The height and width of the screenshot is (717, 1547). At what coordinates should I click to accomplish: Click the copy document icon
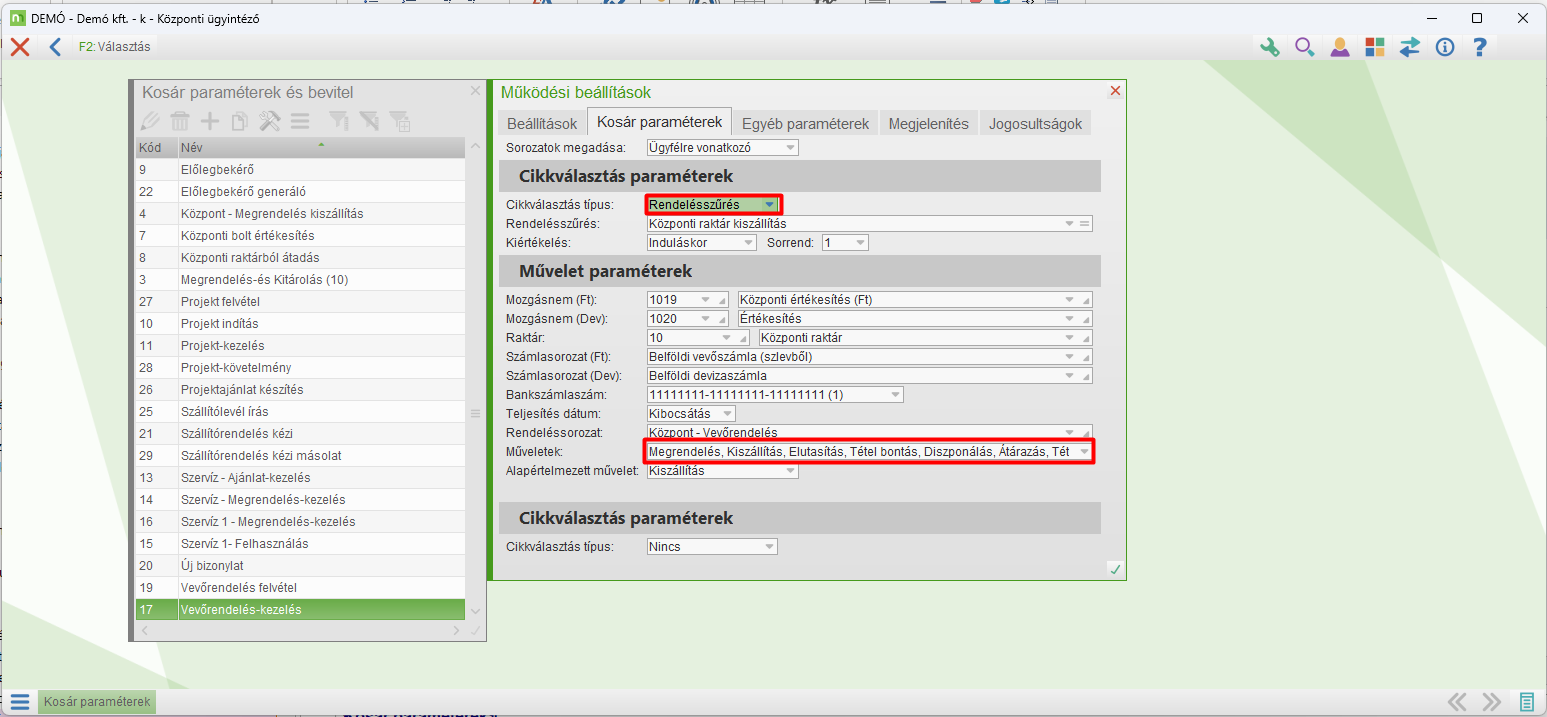pyautogui.click(x=239, y=121)
